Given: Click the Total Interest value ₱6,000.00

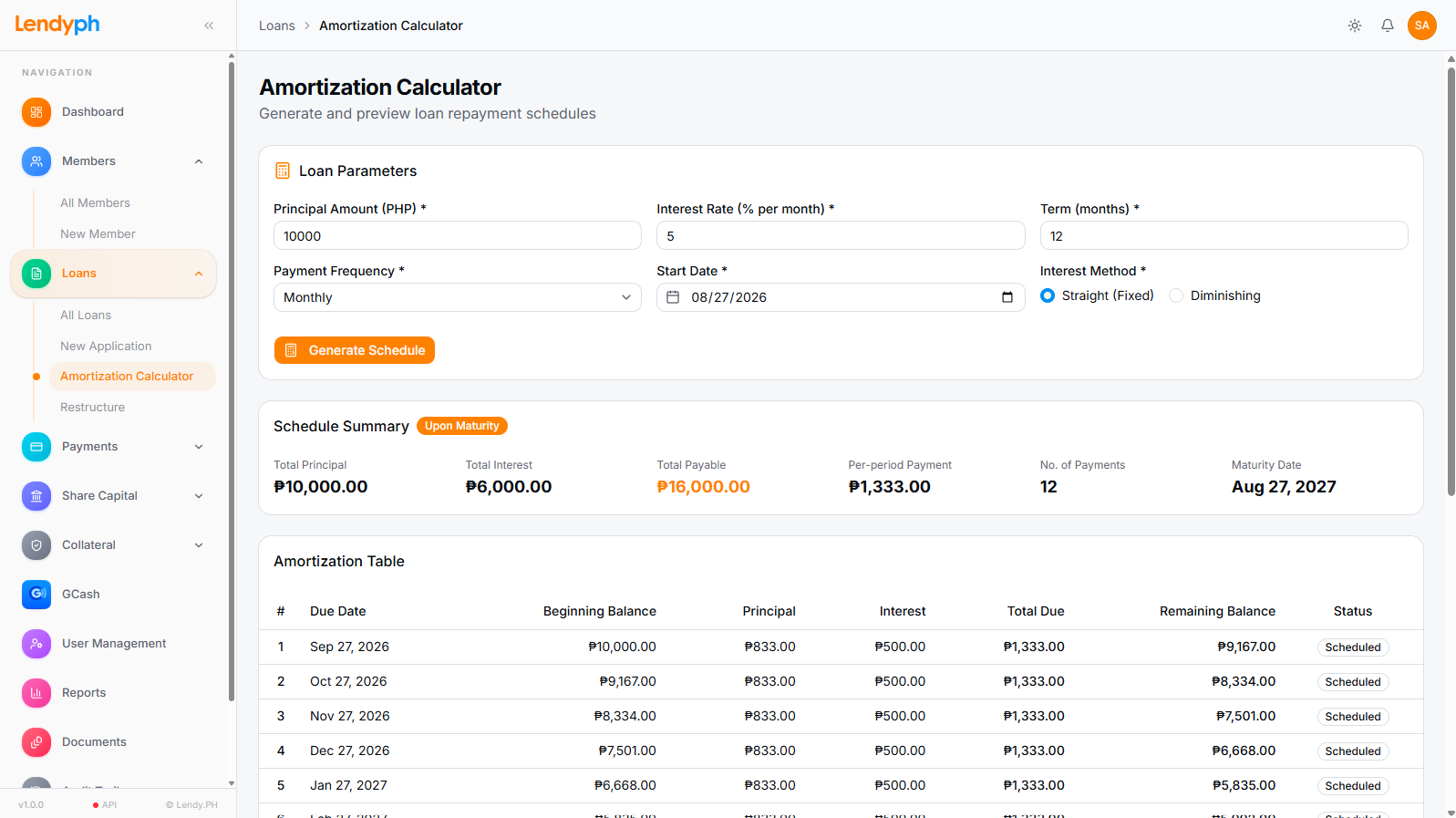Looking at the screenshot, I should pyautogui.click(x=509, y=487).
